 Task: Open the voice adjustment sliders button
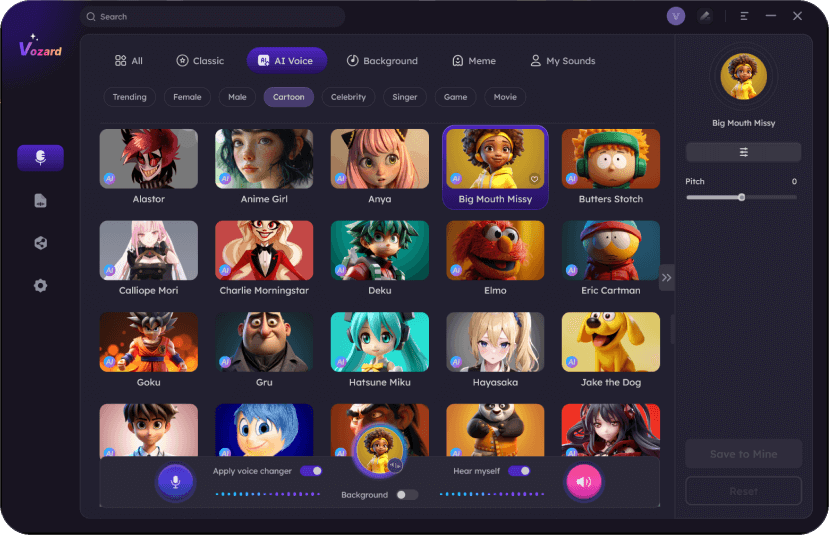pos(743,152)
